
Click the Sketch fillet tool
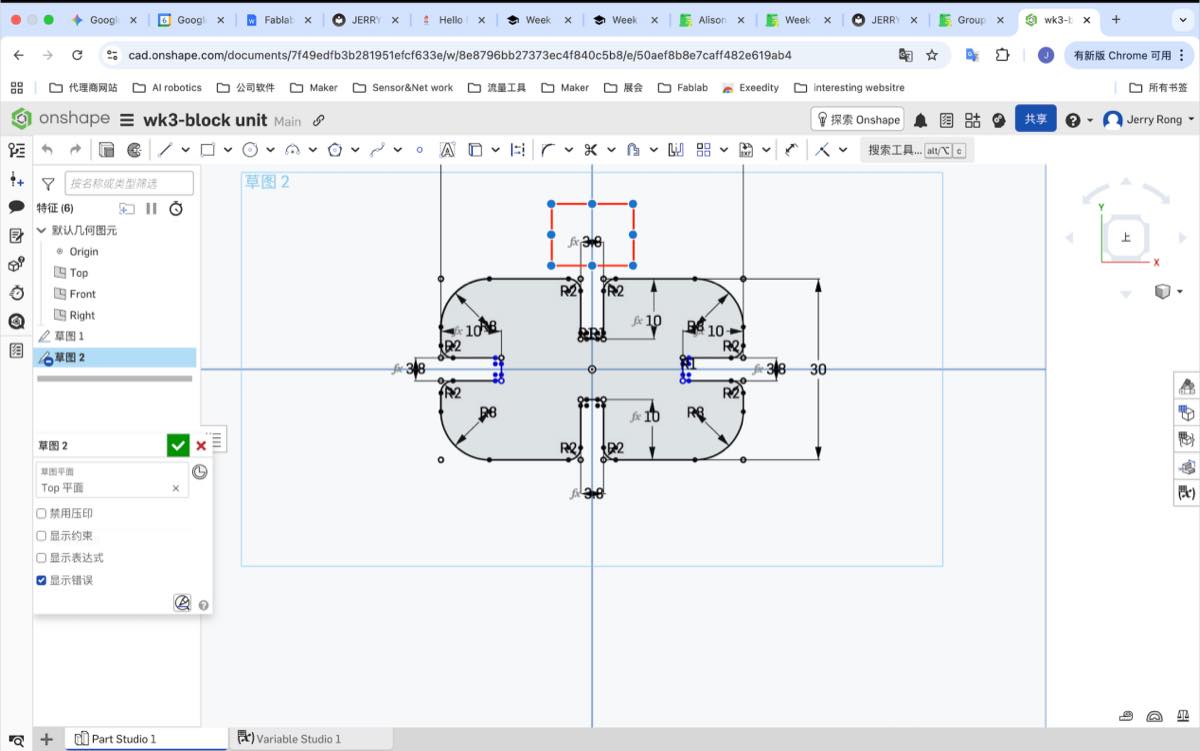pyautogui.click(x=547, y=150)
